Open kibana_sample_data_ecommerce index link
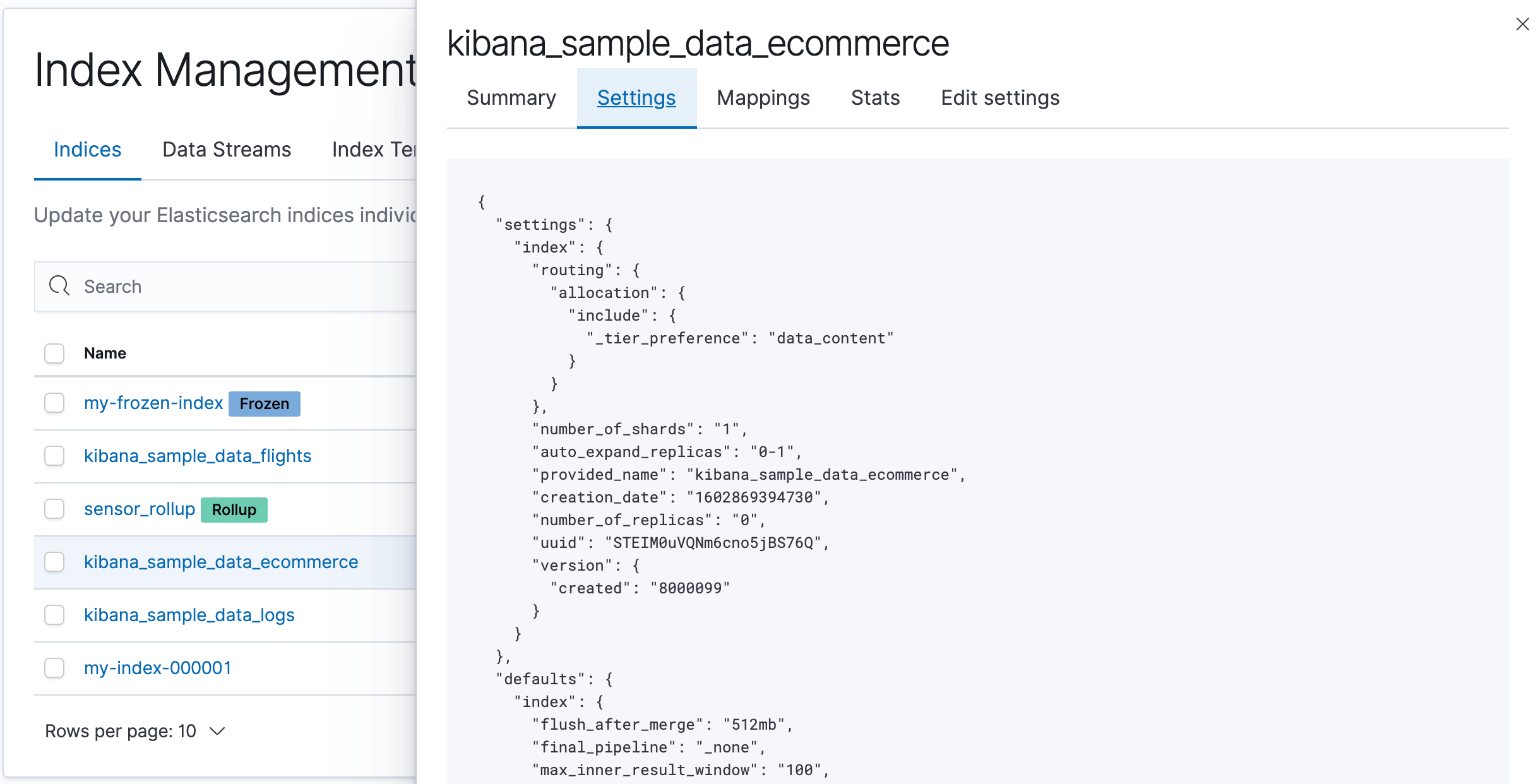Screen dimensions: 1538x784 [221, 562]
